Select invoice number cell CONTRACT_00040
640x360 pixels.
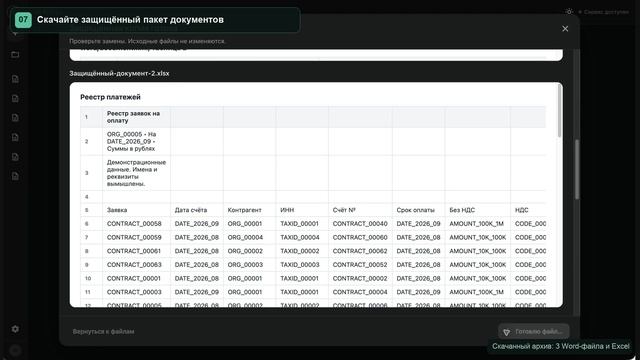360,224
